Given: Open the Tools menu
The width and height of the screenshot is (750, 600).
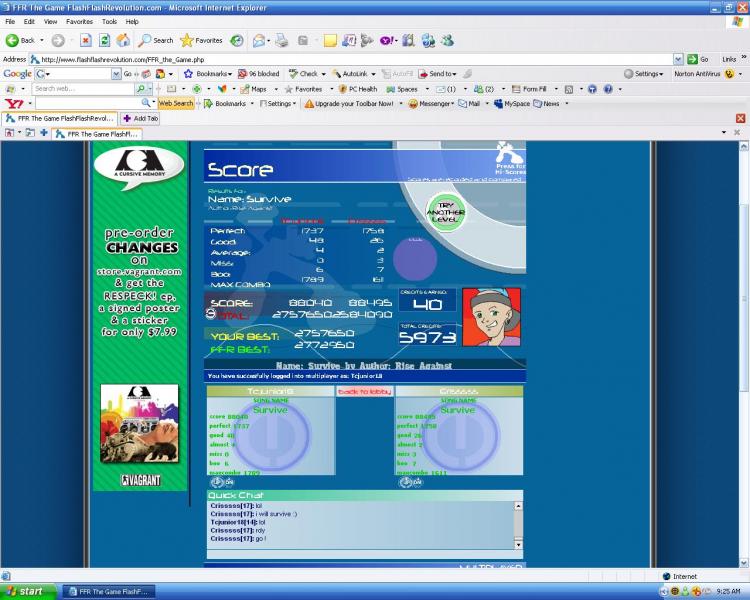Looking at the screenshot, I should (109, 21).
